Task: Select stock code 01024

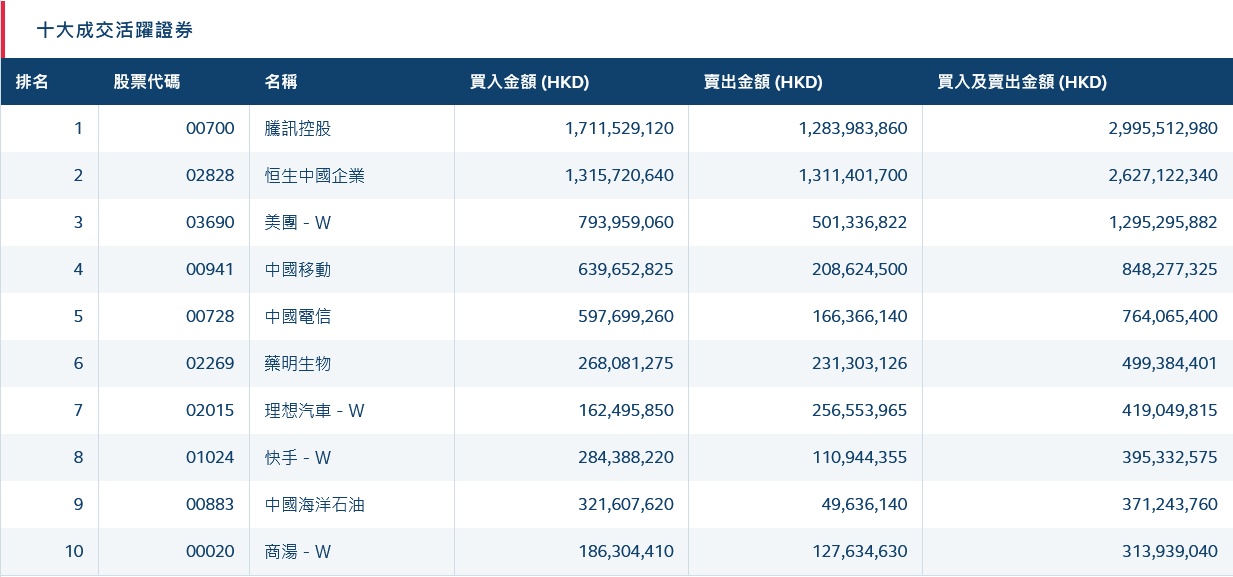Action: (210, 457)
